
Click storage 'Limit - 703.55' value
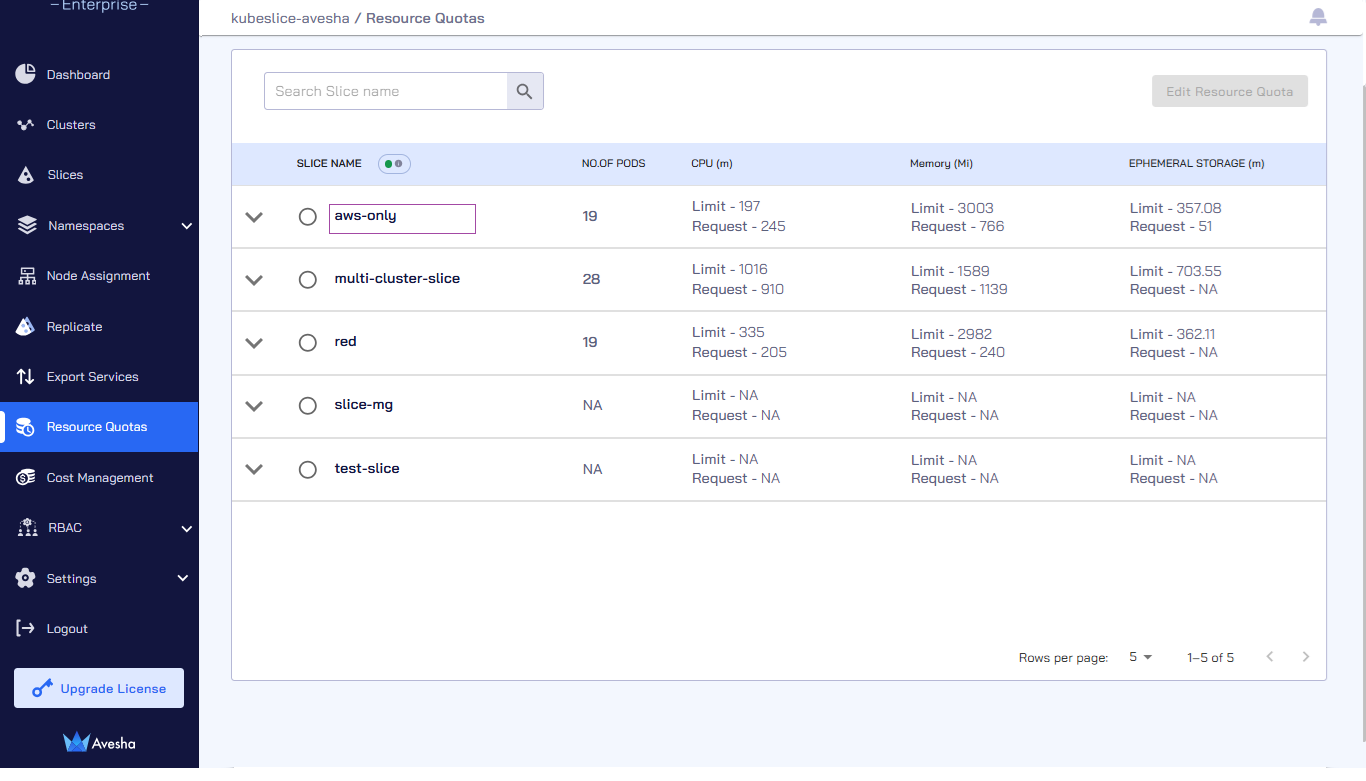1176,271
